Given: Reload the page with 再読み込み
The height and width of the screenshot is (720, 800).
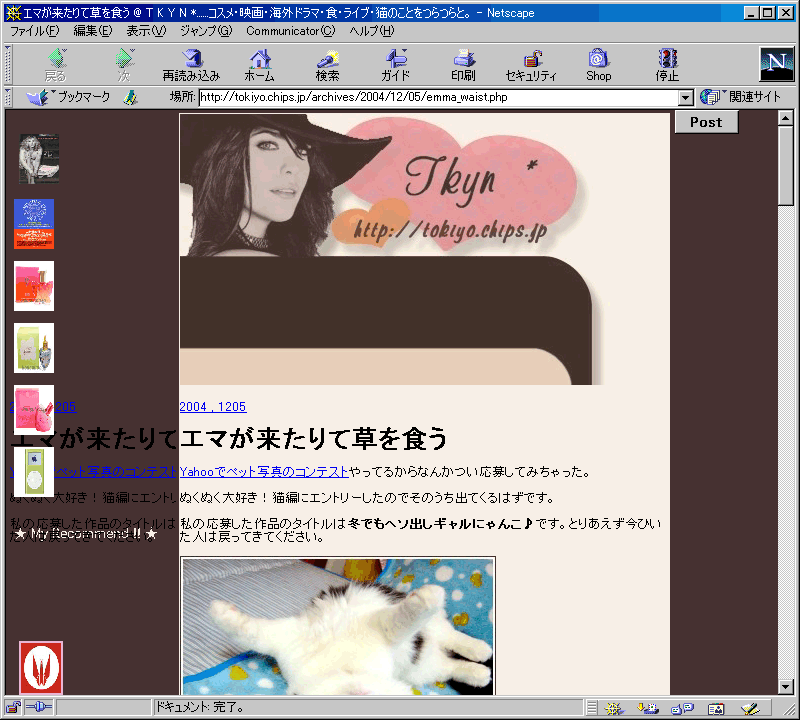Looking at the screenshot, I should pyautogui.click(x=191, y=65).
